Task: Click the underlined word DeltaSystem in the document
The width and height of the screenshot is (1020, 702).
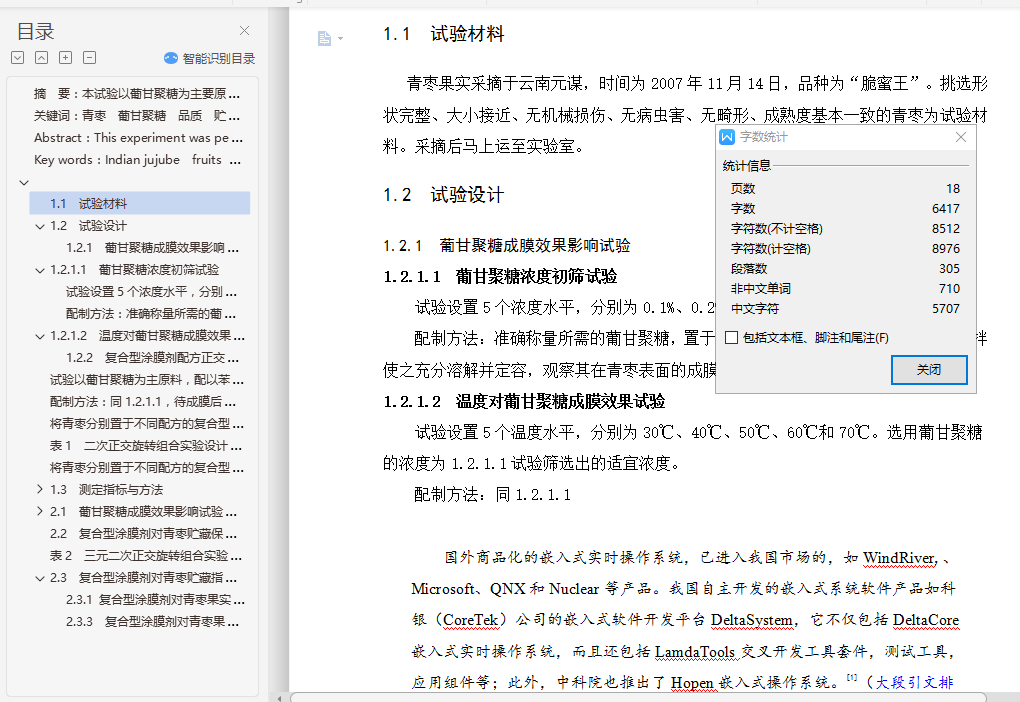Action: [752, 621]
